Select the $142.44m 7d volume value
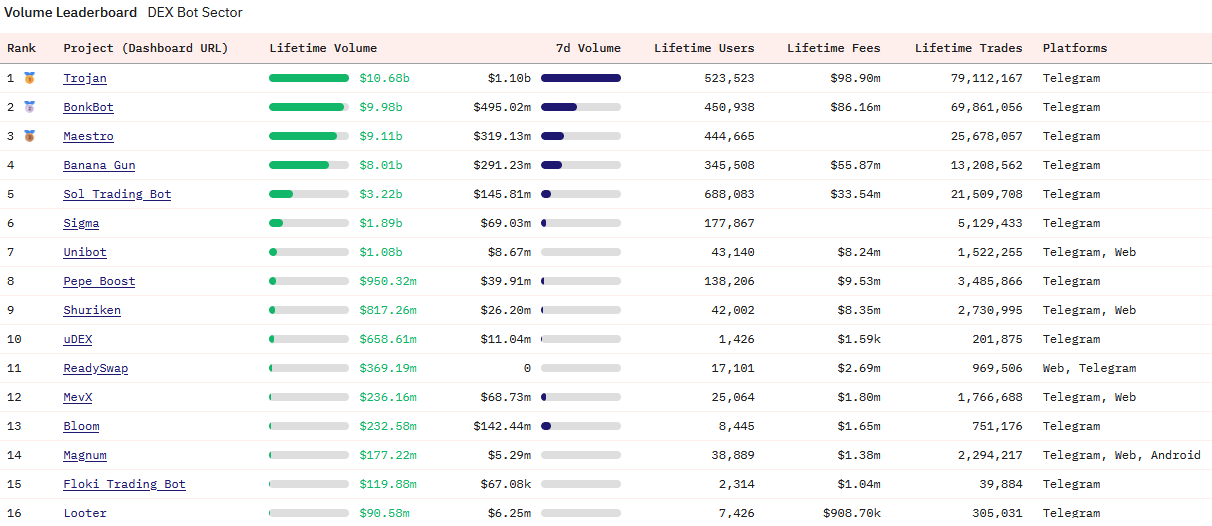1212x526 pixels. point(502,426)
